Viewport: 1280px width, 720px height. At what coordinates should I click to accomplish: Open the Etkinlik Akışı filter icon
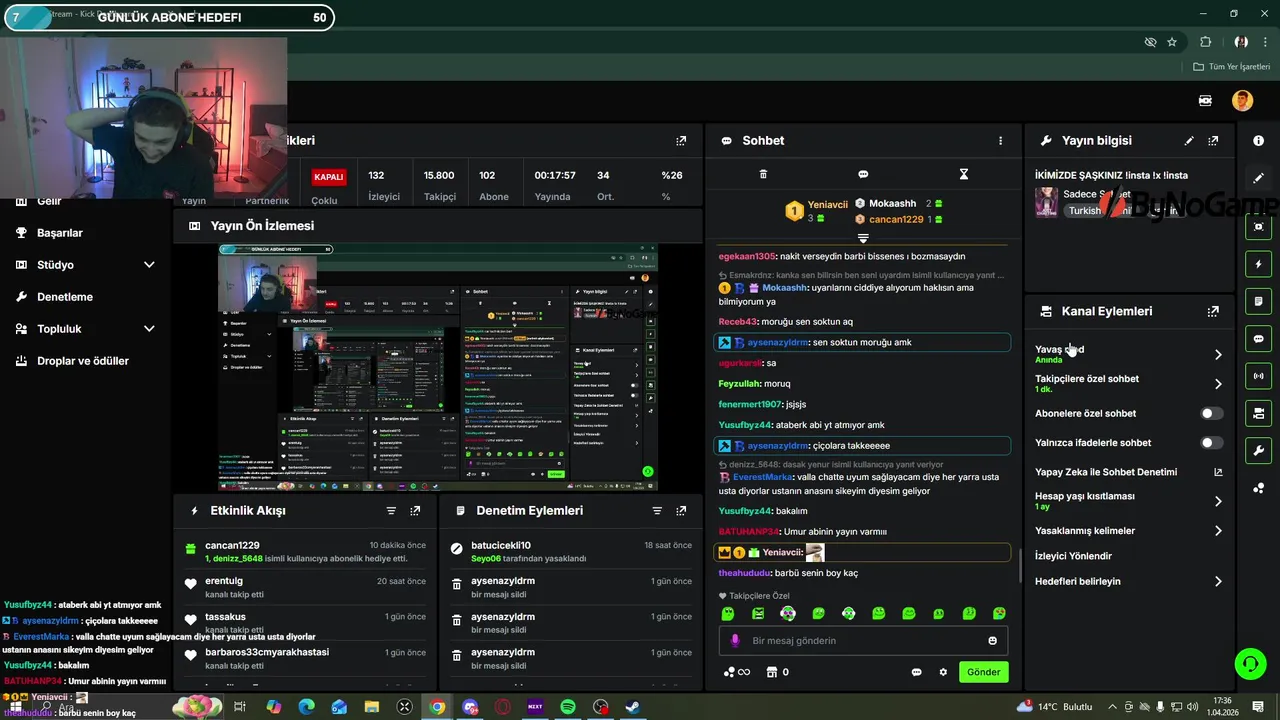[391, 510]
